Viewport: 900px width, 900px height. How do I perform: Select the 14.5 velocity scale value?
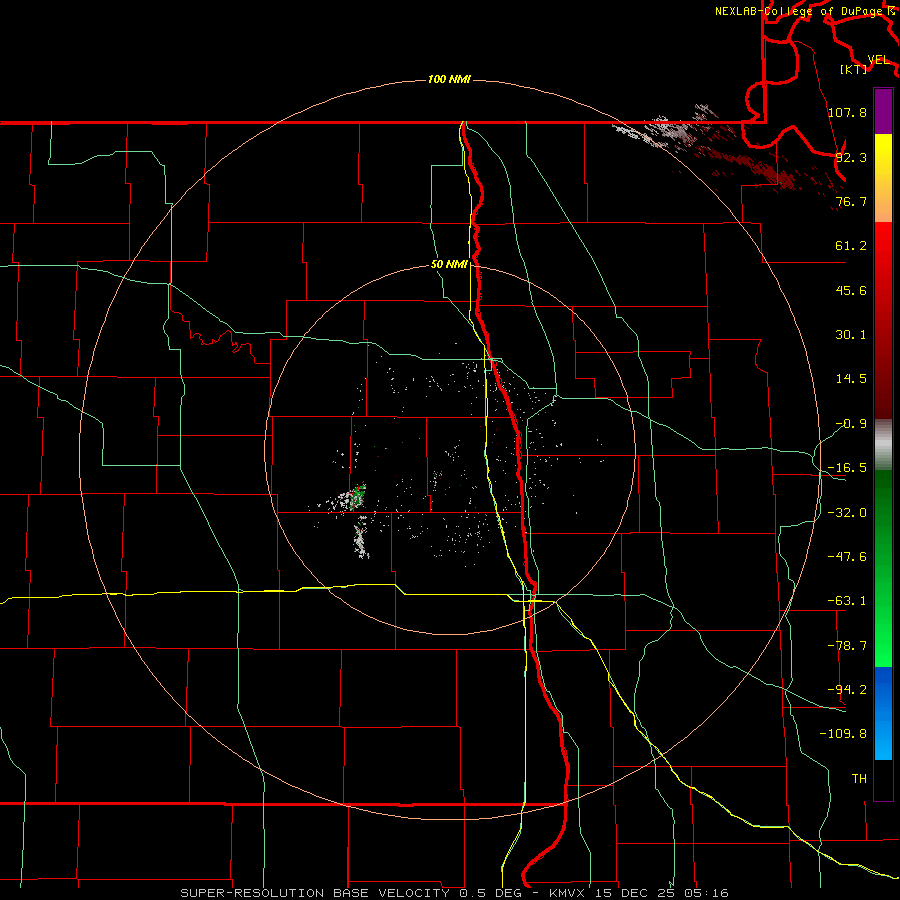click(x=851, y=379)
